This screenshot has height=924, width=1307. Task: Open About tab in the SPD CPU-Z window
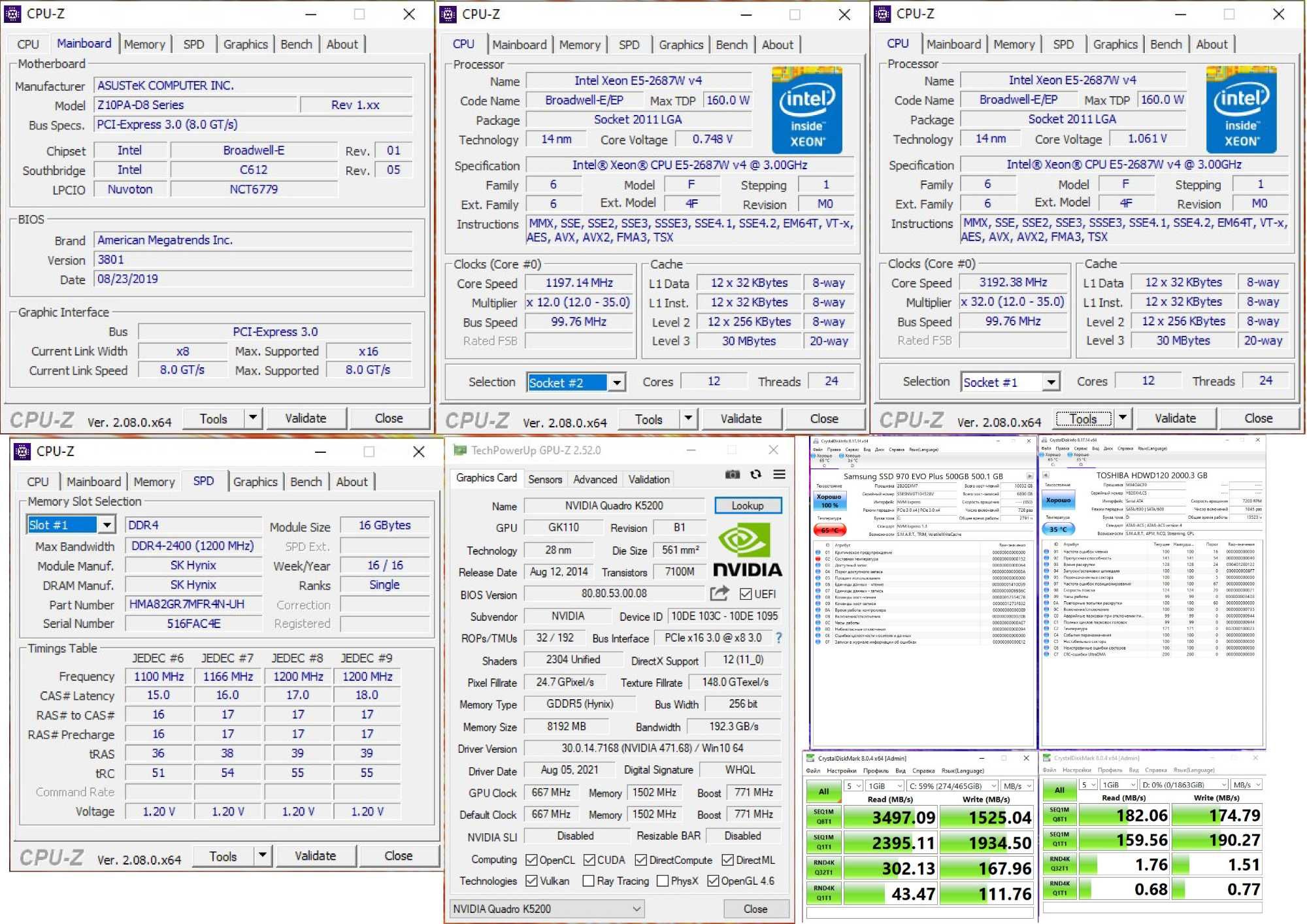pos(352,482)
